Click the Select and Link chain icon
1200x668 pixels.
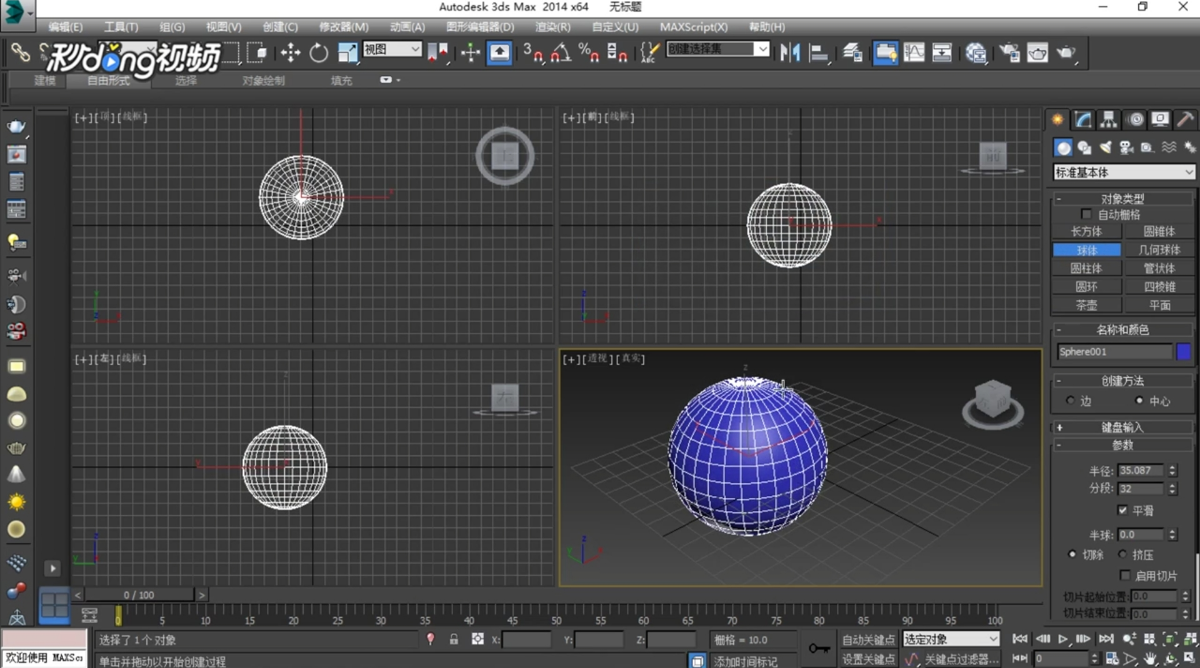(x=20, y=53)
